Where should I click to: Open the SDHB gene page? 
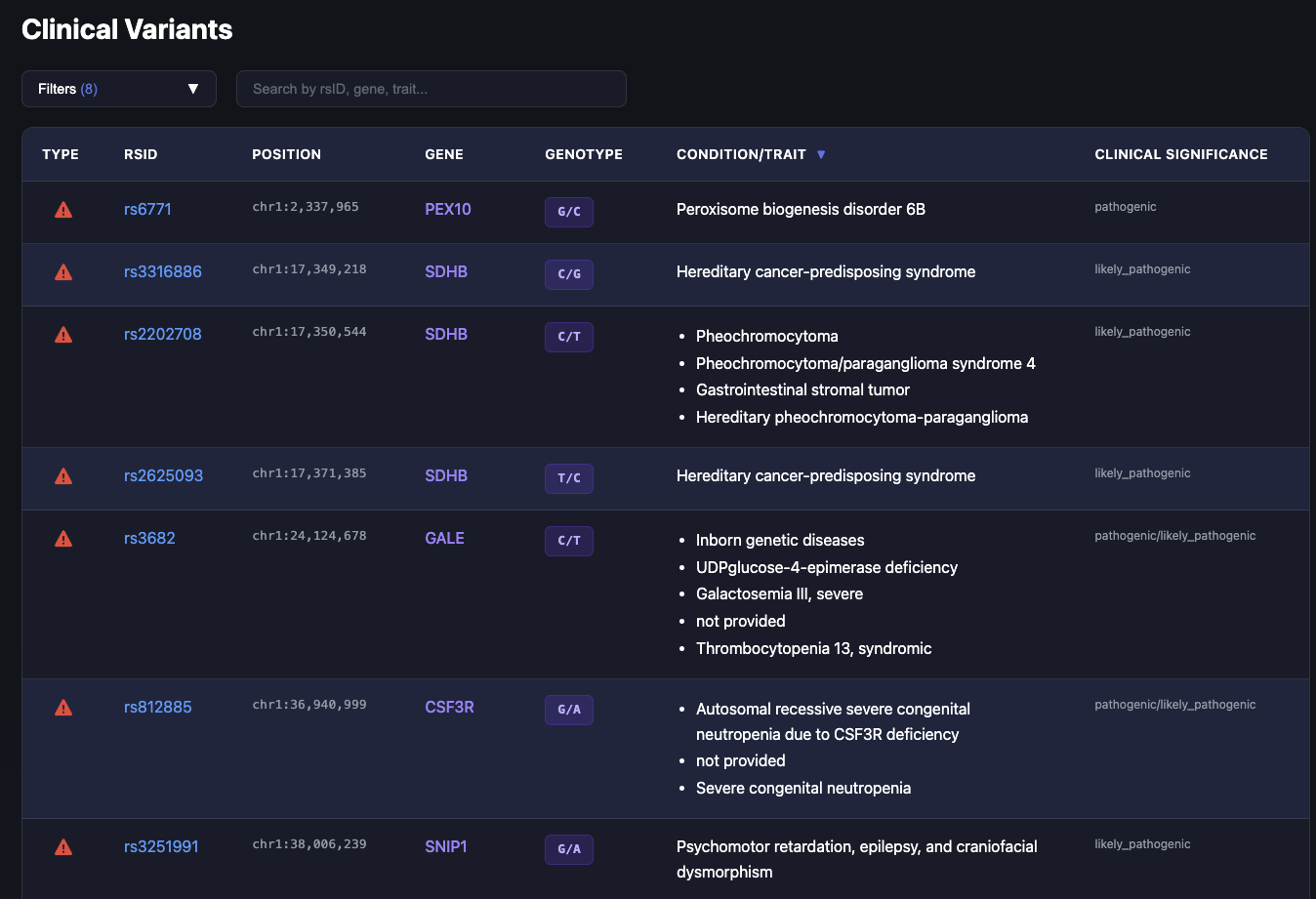(446, 272)
